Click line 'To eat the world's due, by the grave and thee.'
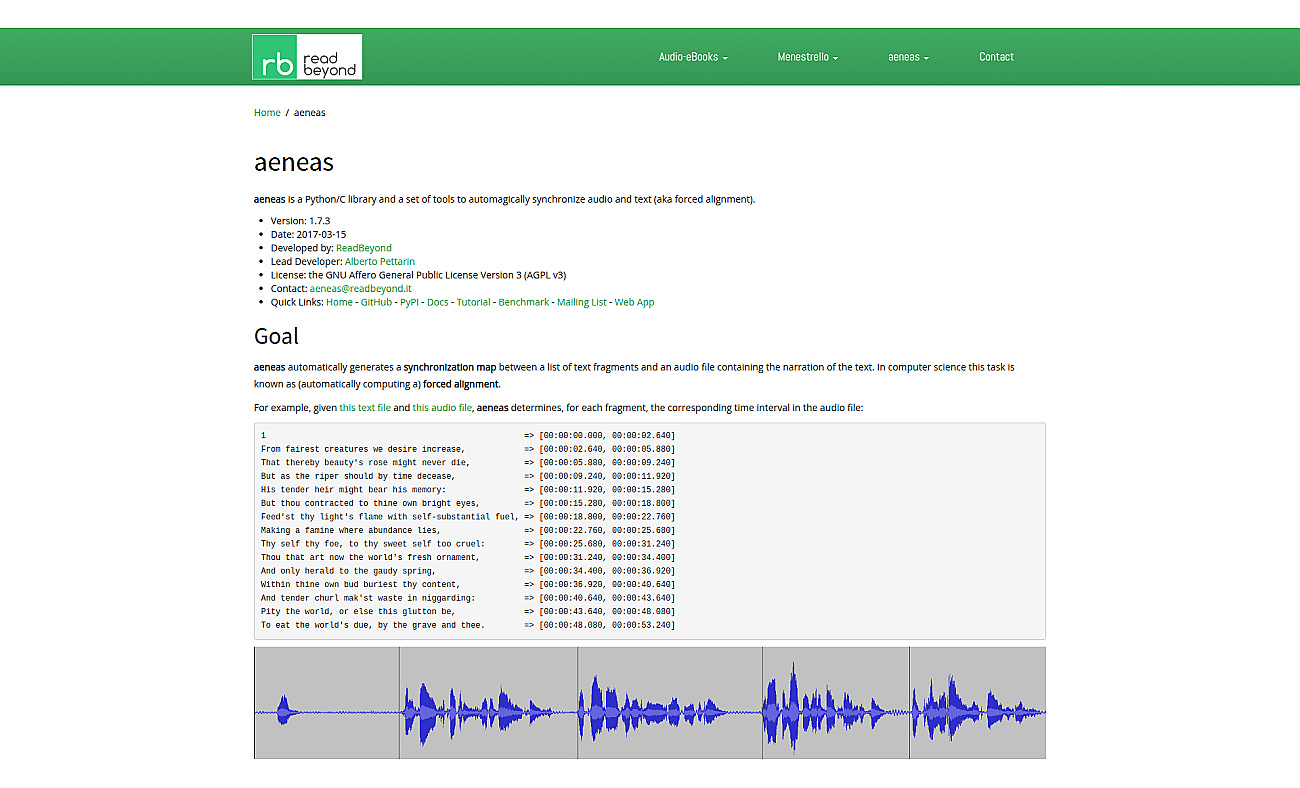1300x788 pixels. (x=373, y=625)
